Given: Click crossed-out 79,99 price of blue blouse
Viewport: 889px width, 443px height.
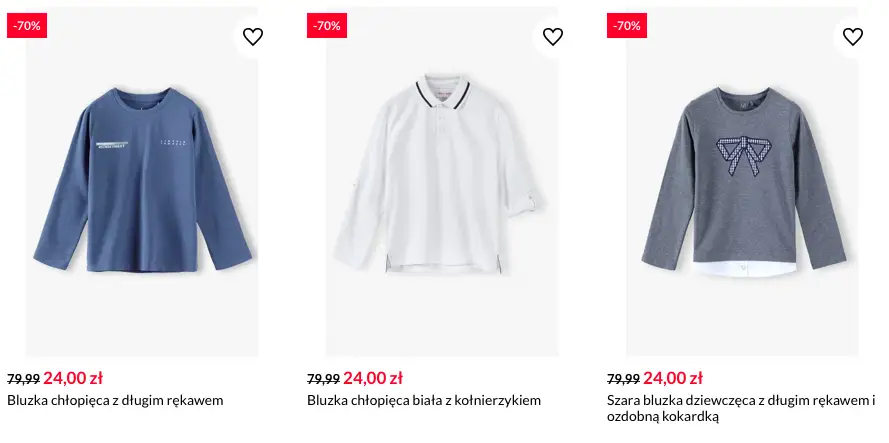Looking at the screenshot, I should [x=23, y=379].
